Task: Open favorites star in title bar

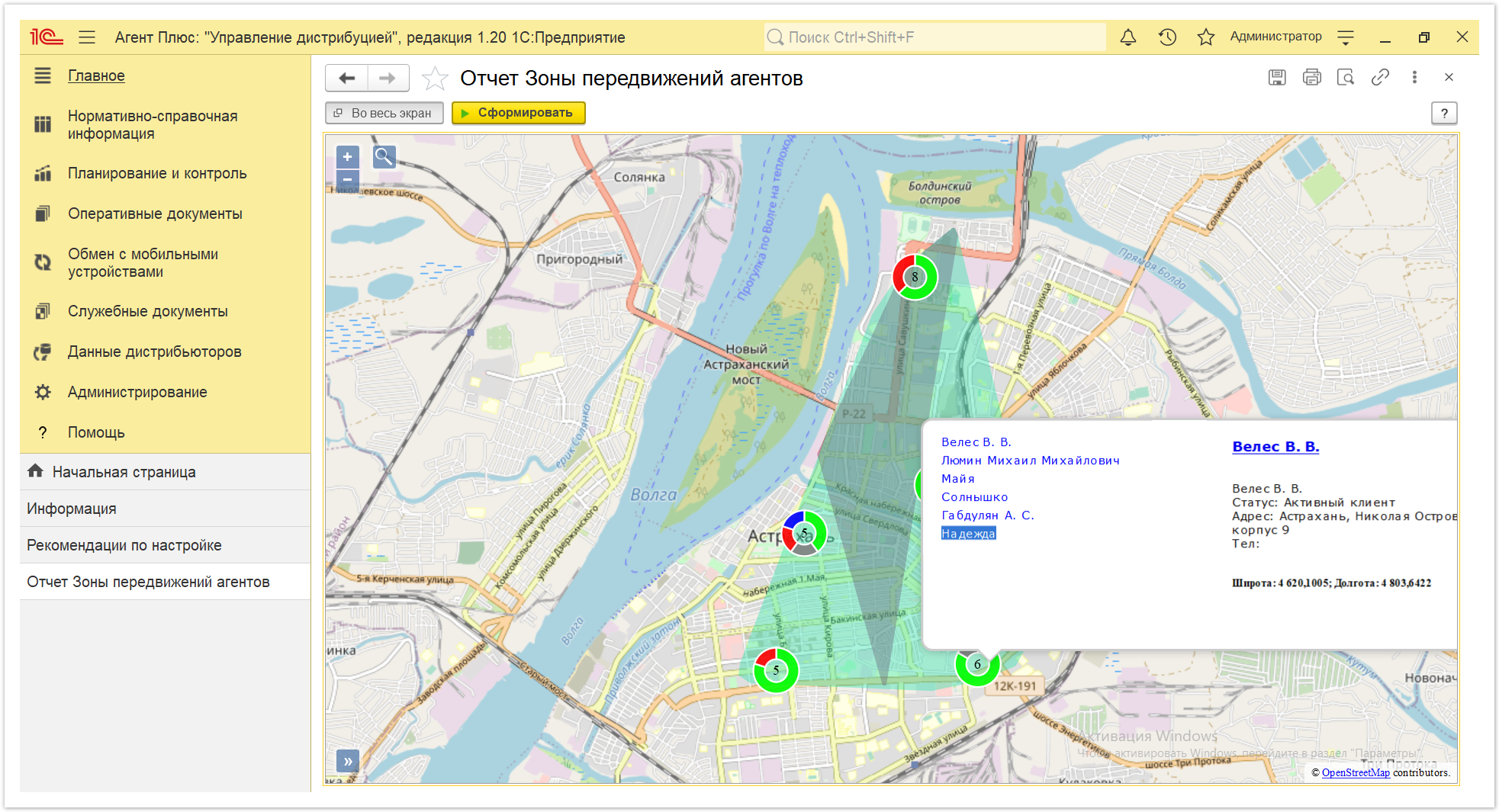Action: coord(1206,37)
